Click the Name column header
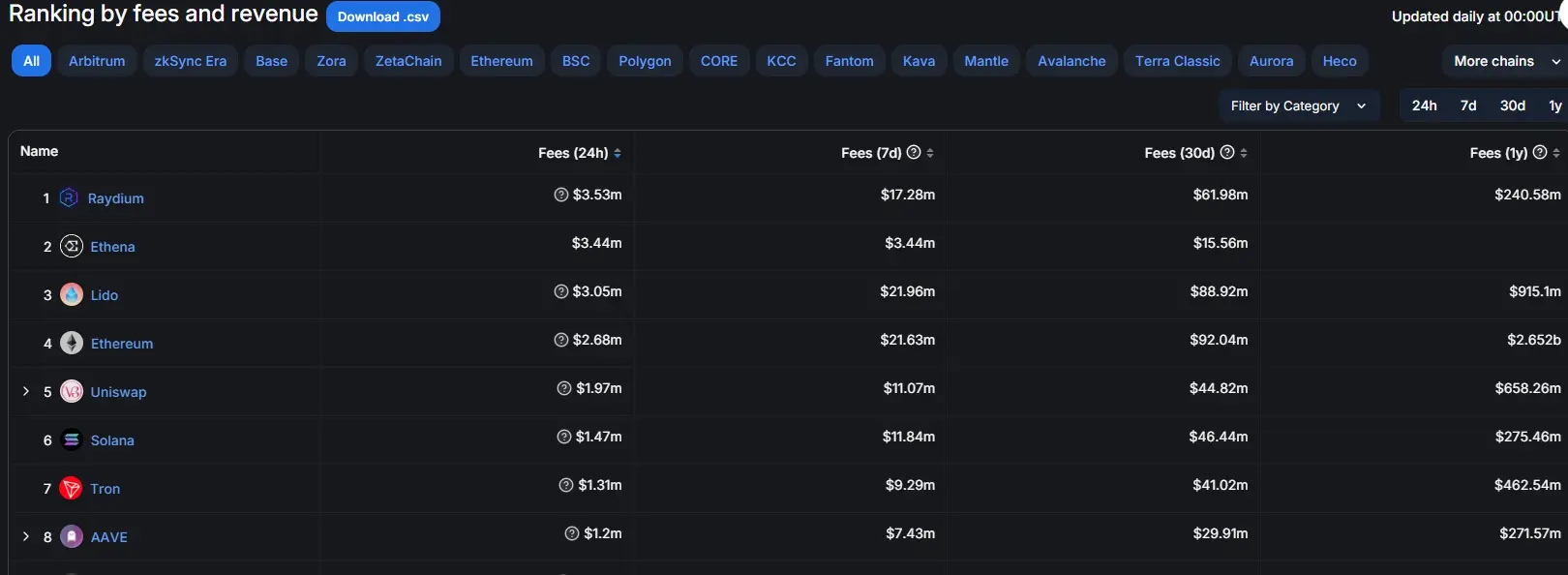The image size is (1568, 575). [x=39, y=151]
